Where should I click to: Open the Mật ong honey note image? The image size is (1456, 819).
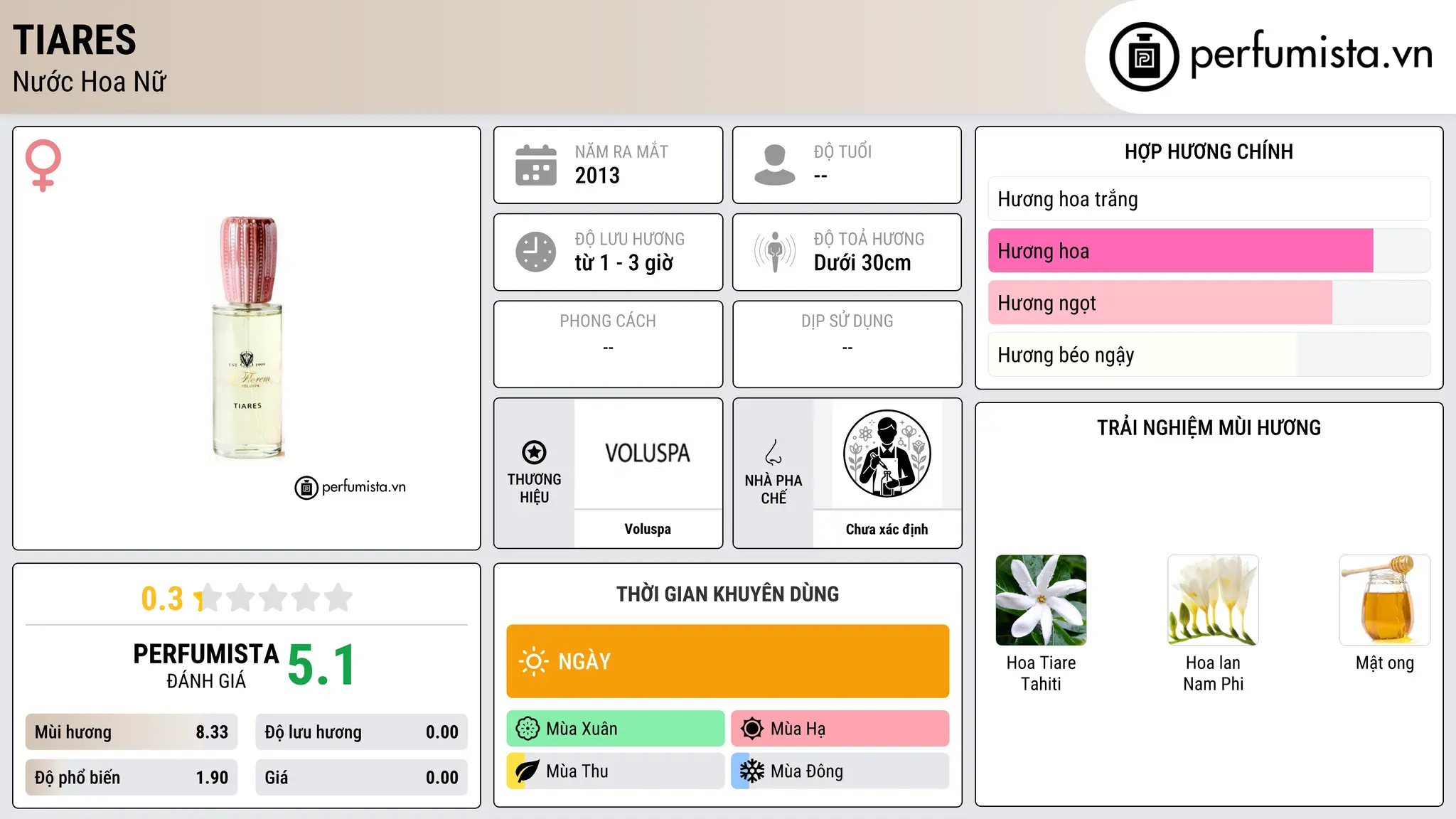[x=1385, y=600]
